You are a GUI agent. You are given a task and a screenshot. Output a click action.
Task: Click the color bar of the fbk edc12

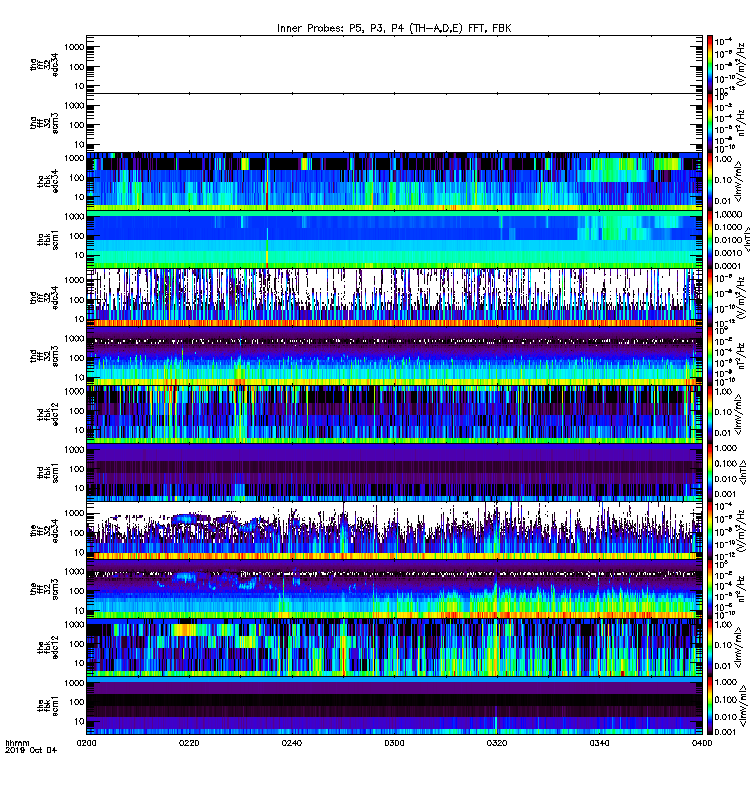tap(710, 648)
